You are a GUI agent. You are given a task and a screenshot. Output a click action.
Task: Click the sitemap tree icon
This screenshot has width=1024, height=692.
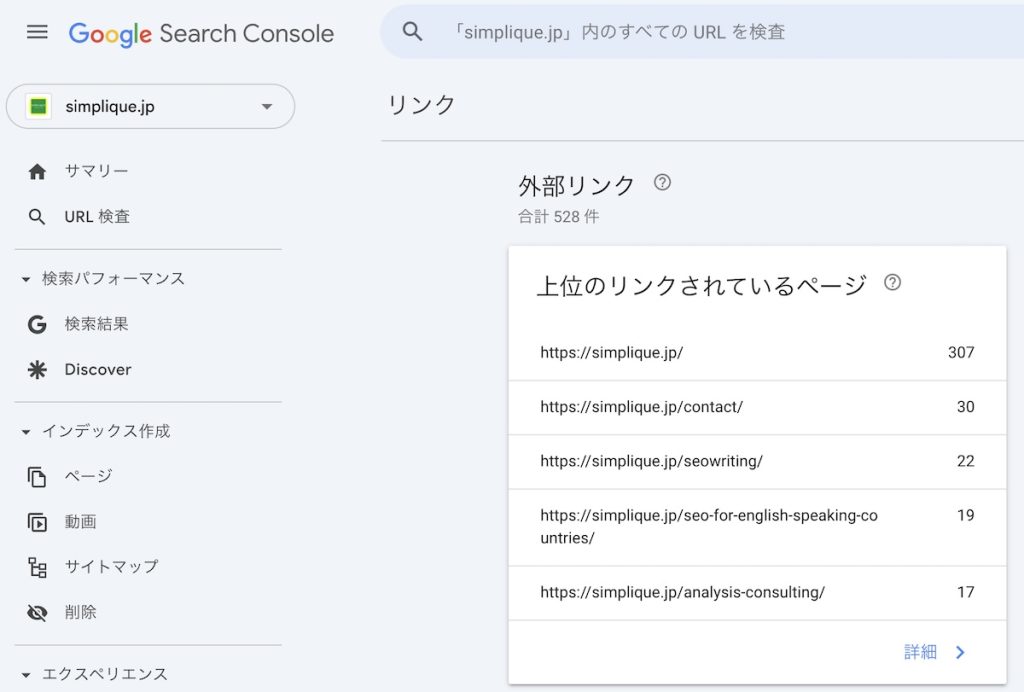coord(37,567)
